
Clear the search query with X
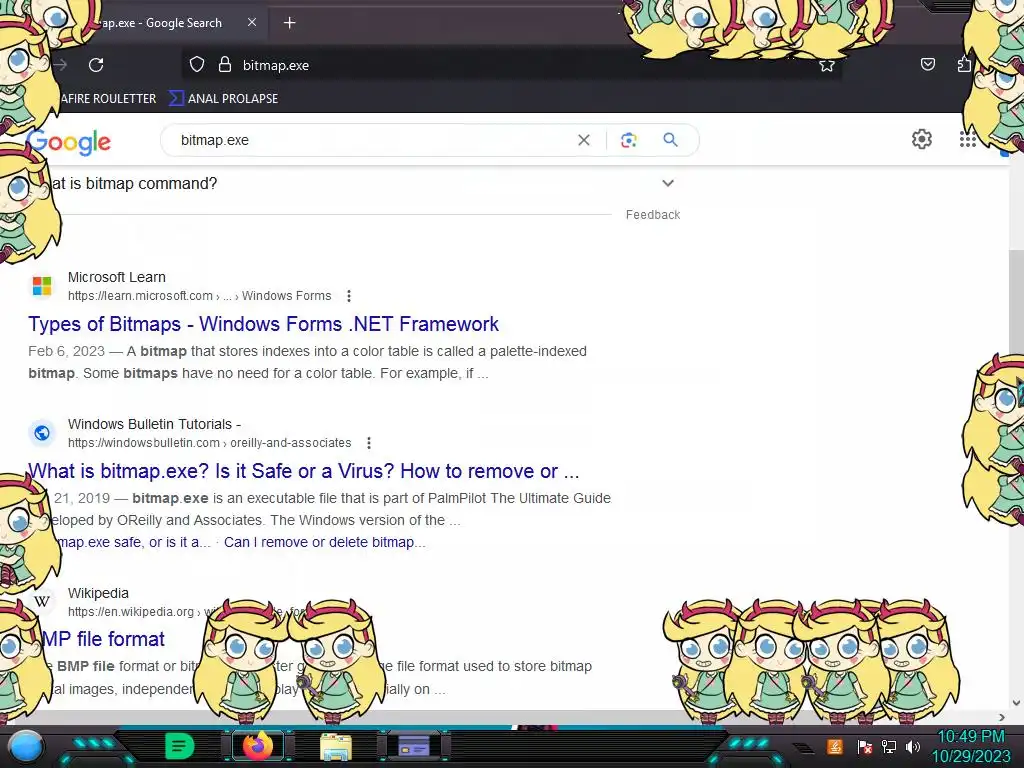pyautogui.click(x=584, y=140)
